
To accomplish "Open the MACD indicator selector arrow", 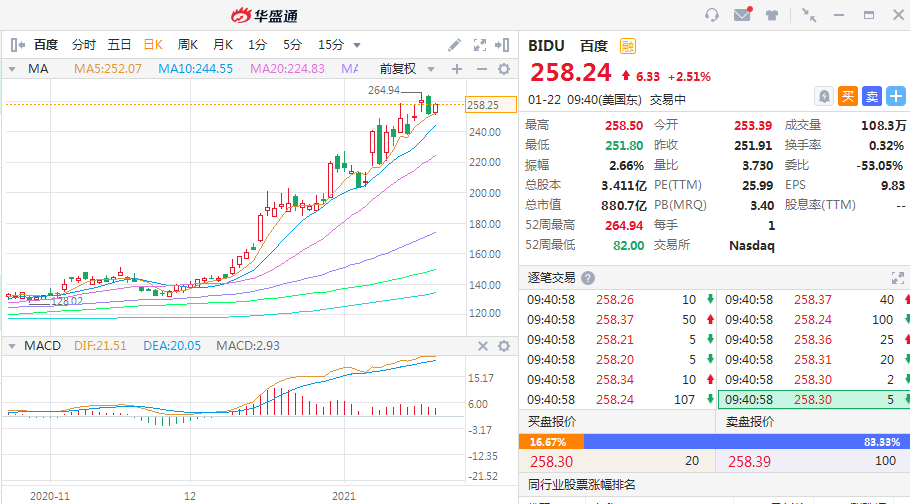I will coord(12,346).
